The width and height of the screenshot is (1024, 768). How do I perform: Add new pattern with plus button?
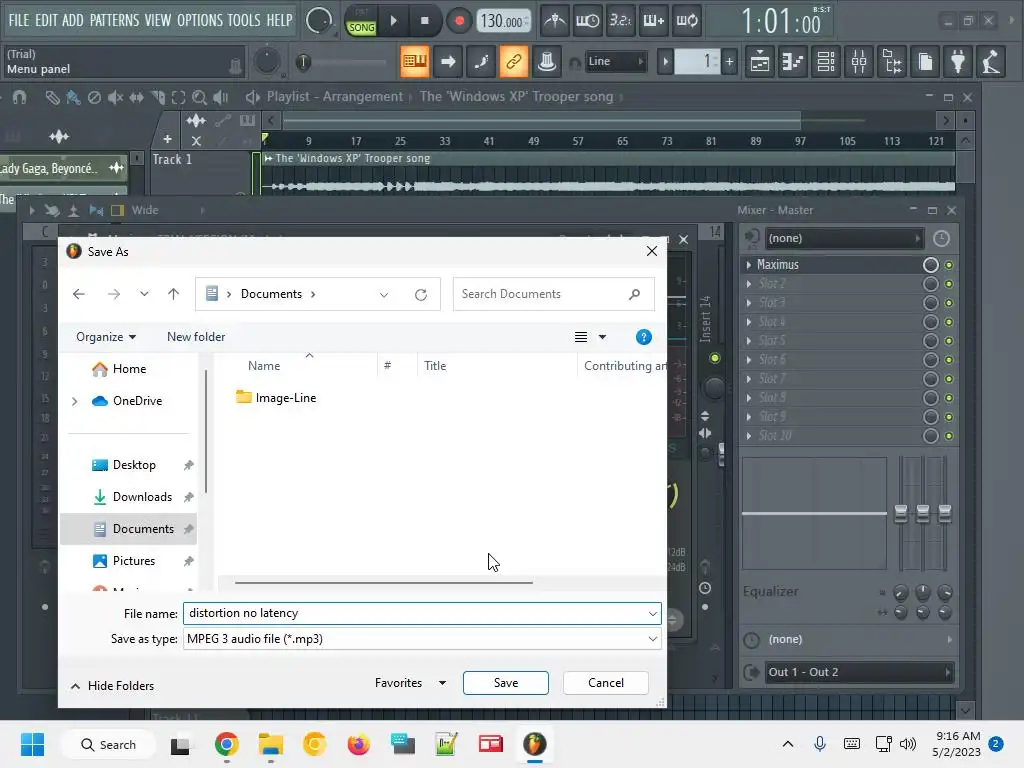[x=729, y=62]
